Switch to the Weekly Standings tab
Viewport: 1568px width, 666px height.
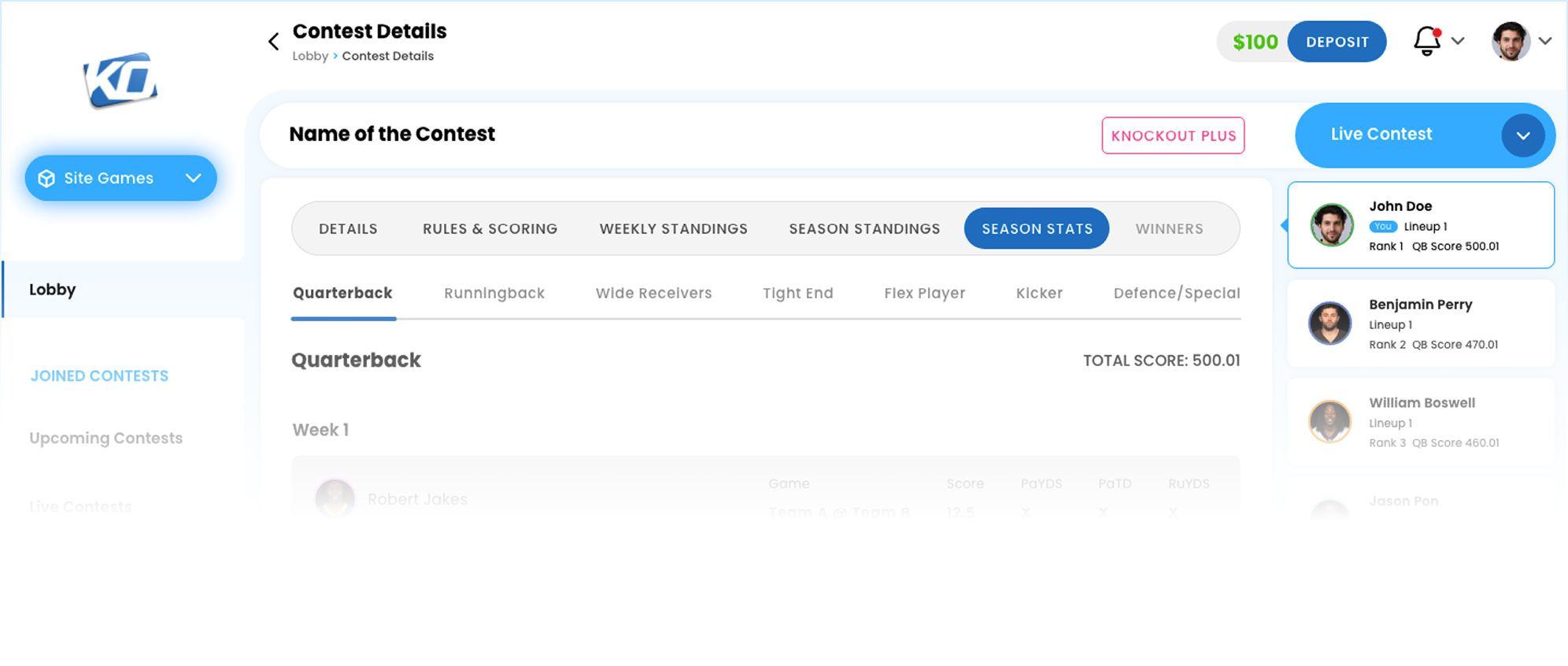[673, 229]
